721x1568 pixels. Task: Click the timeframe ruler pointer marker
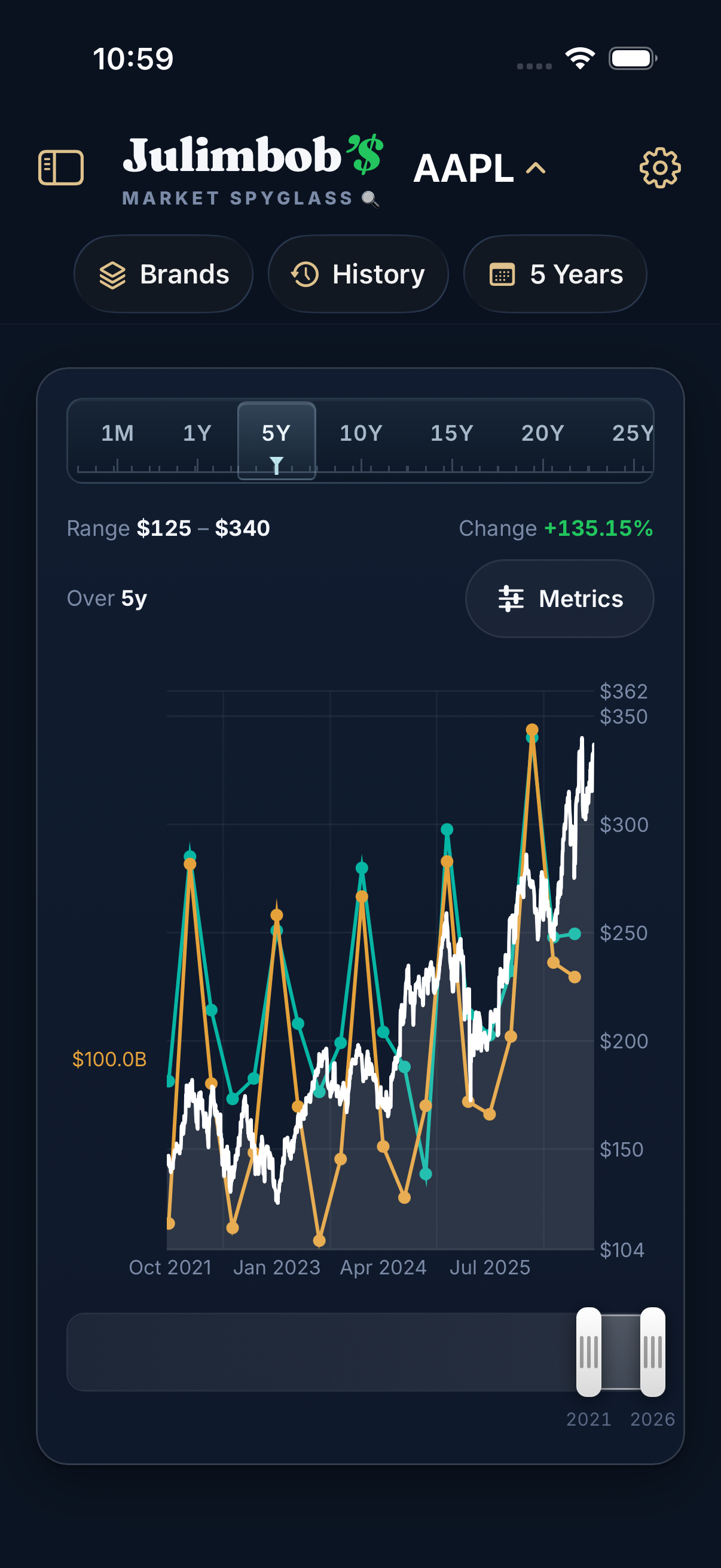[276, 465]
